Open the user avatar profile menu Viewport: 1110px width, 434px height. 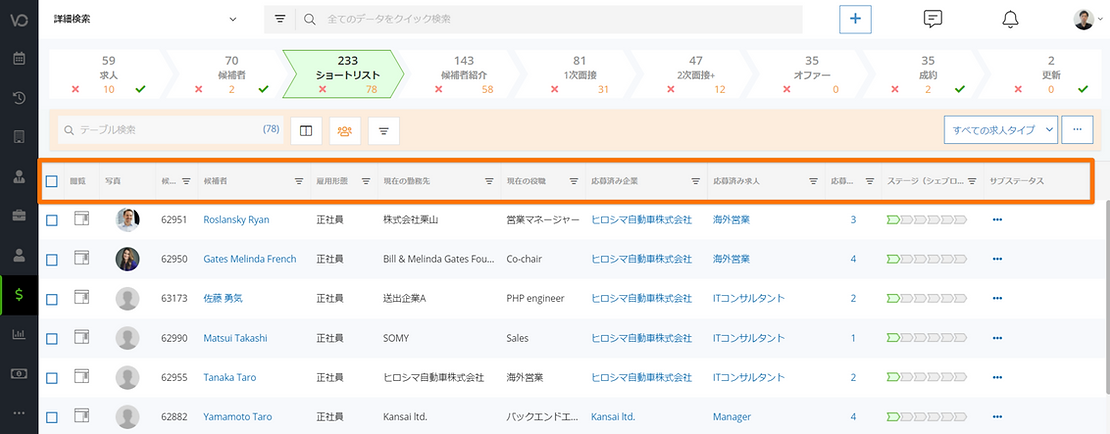(x=1088, y=20)
